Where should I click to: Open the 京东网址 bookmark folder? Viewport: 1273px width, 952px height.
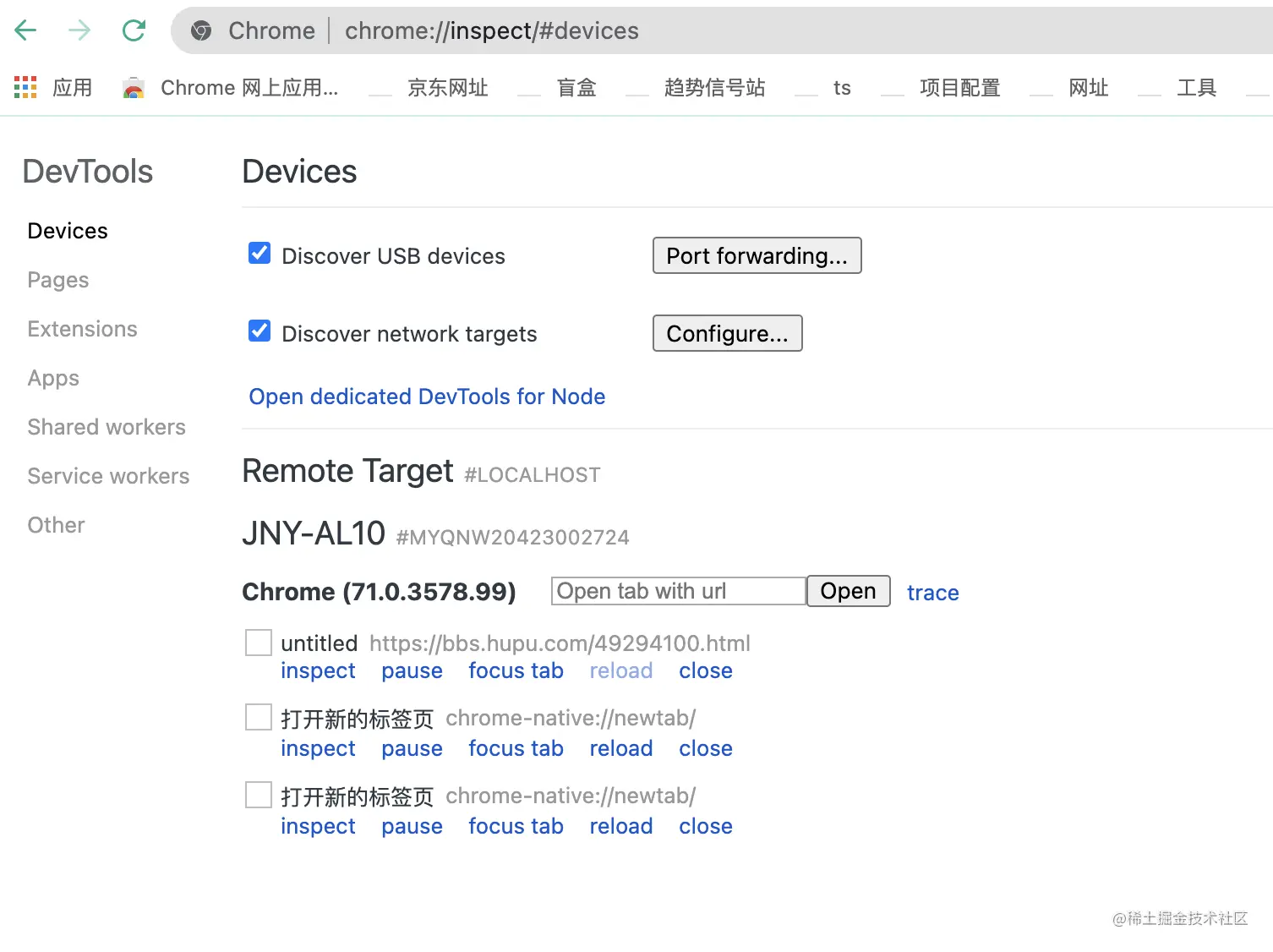pos(448,88)
